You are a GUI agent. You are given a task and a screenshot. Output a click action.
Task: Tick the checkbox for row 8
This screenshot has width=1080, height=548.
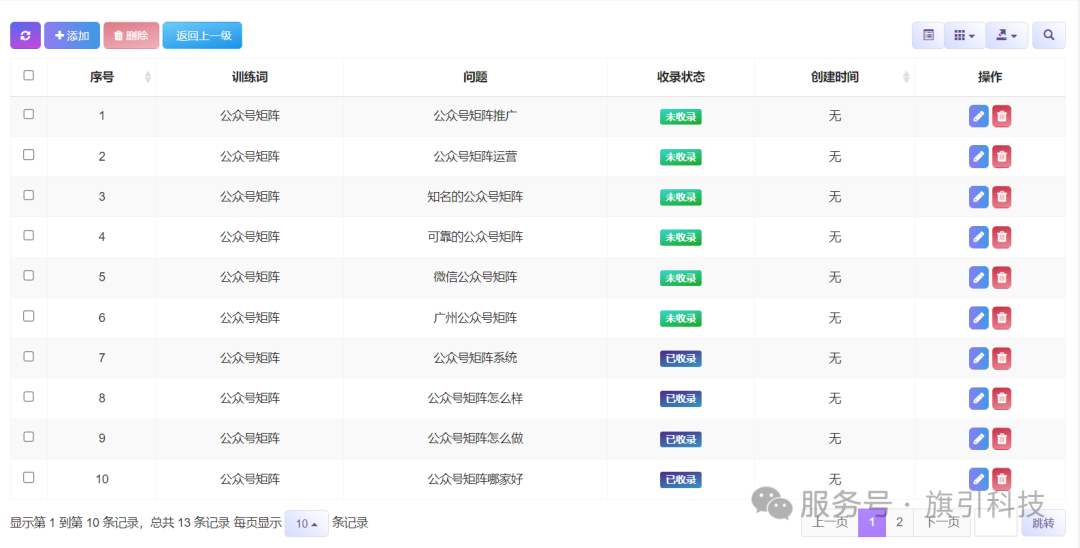click(28, 397)
